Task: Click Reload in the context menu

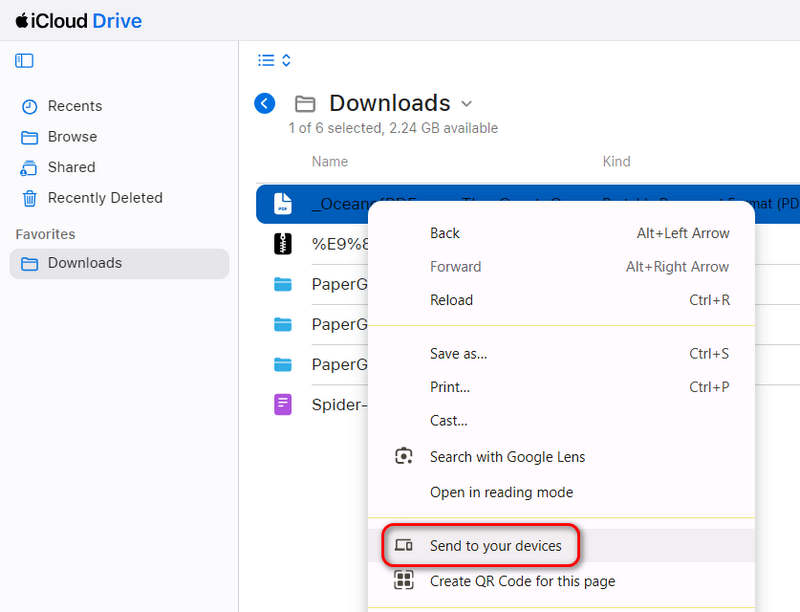Action: point(451,300)
